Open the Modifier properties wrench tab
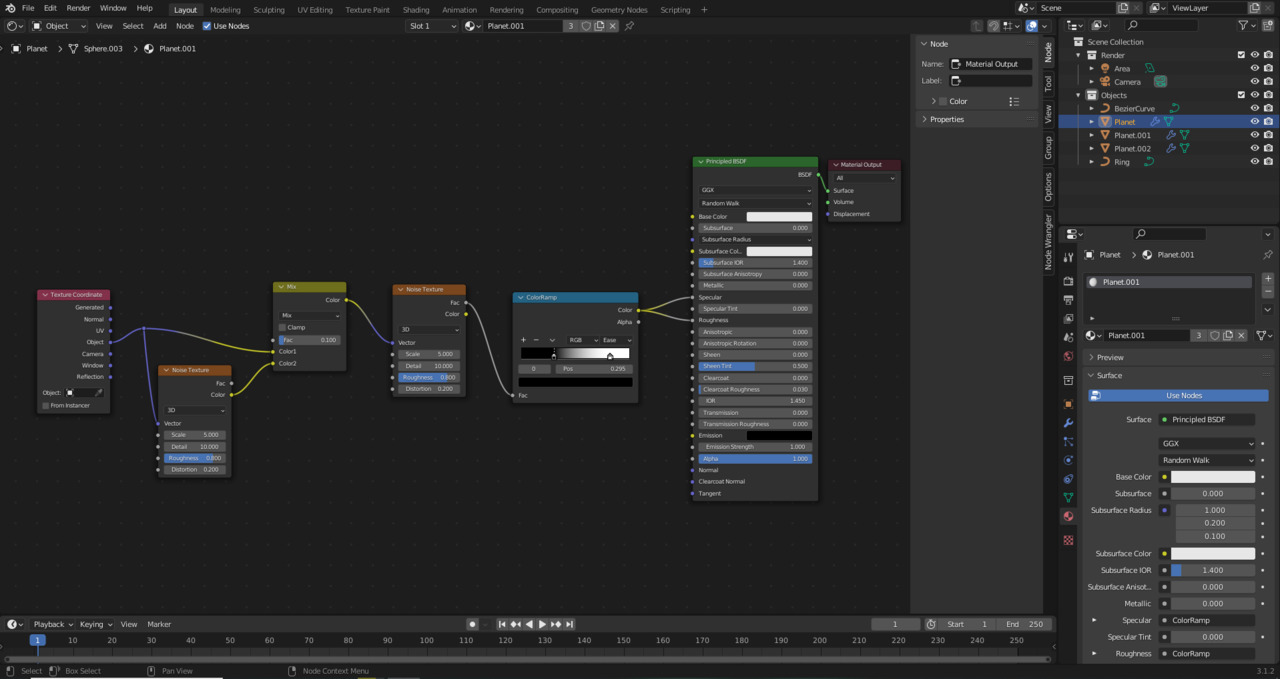This screenshot has height=679, width=1280. click(x=1068, y=423)
